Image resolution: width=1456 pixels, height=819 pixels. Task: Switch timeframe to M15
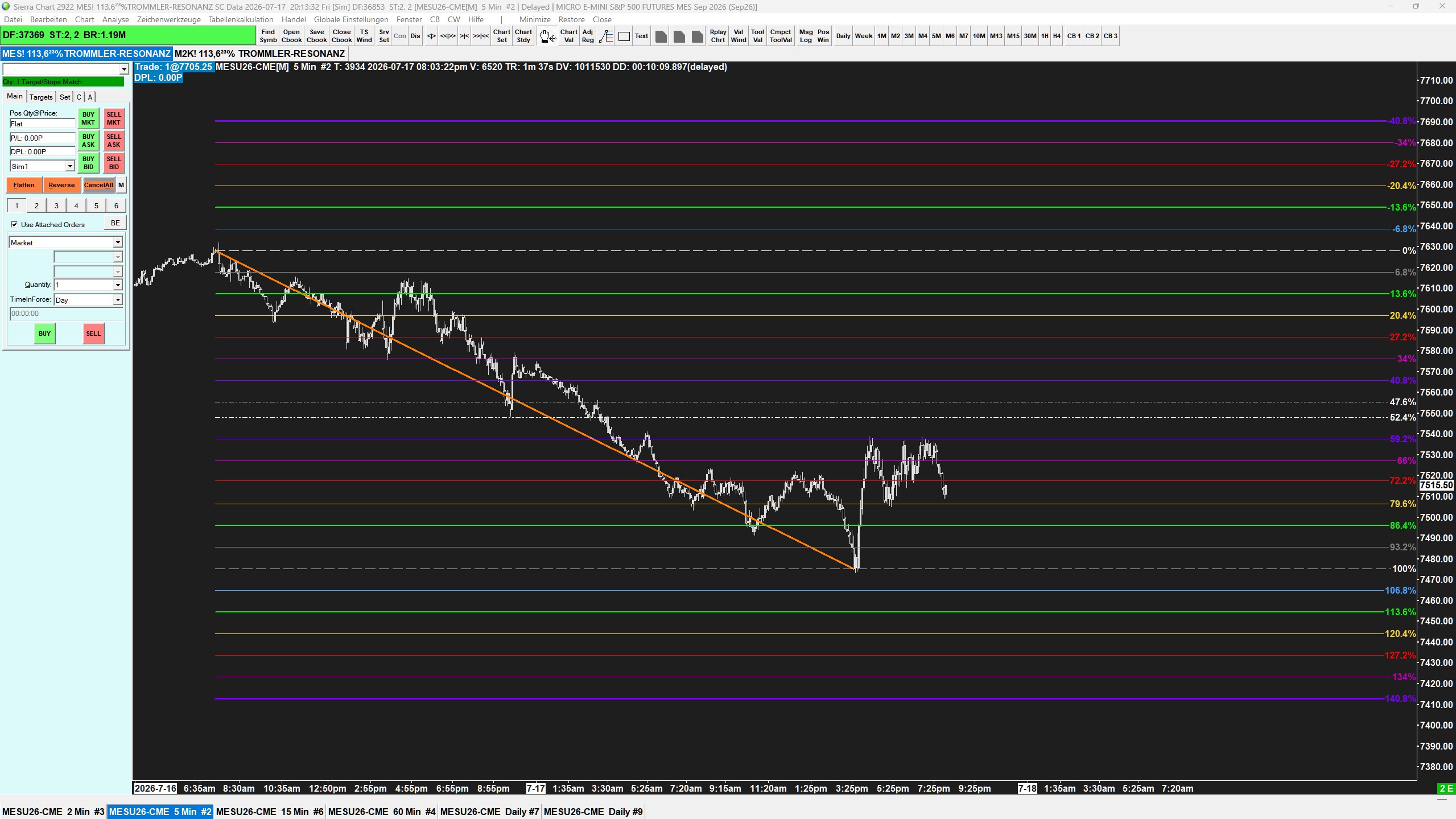click(x=1013, y=36)
